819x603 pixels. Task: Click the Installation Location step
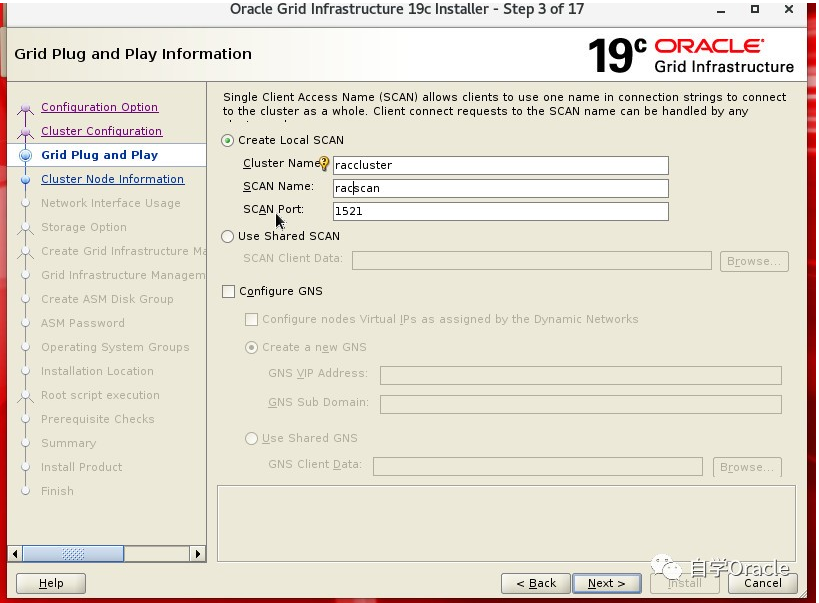coord(97,372)
